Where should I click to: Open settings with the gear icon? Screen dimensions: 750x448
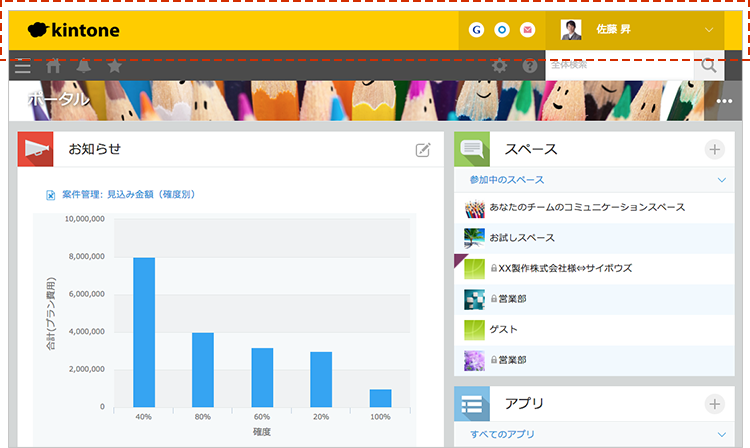500,67
